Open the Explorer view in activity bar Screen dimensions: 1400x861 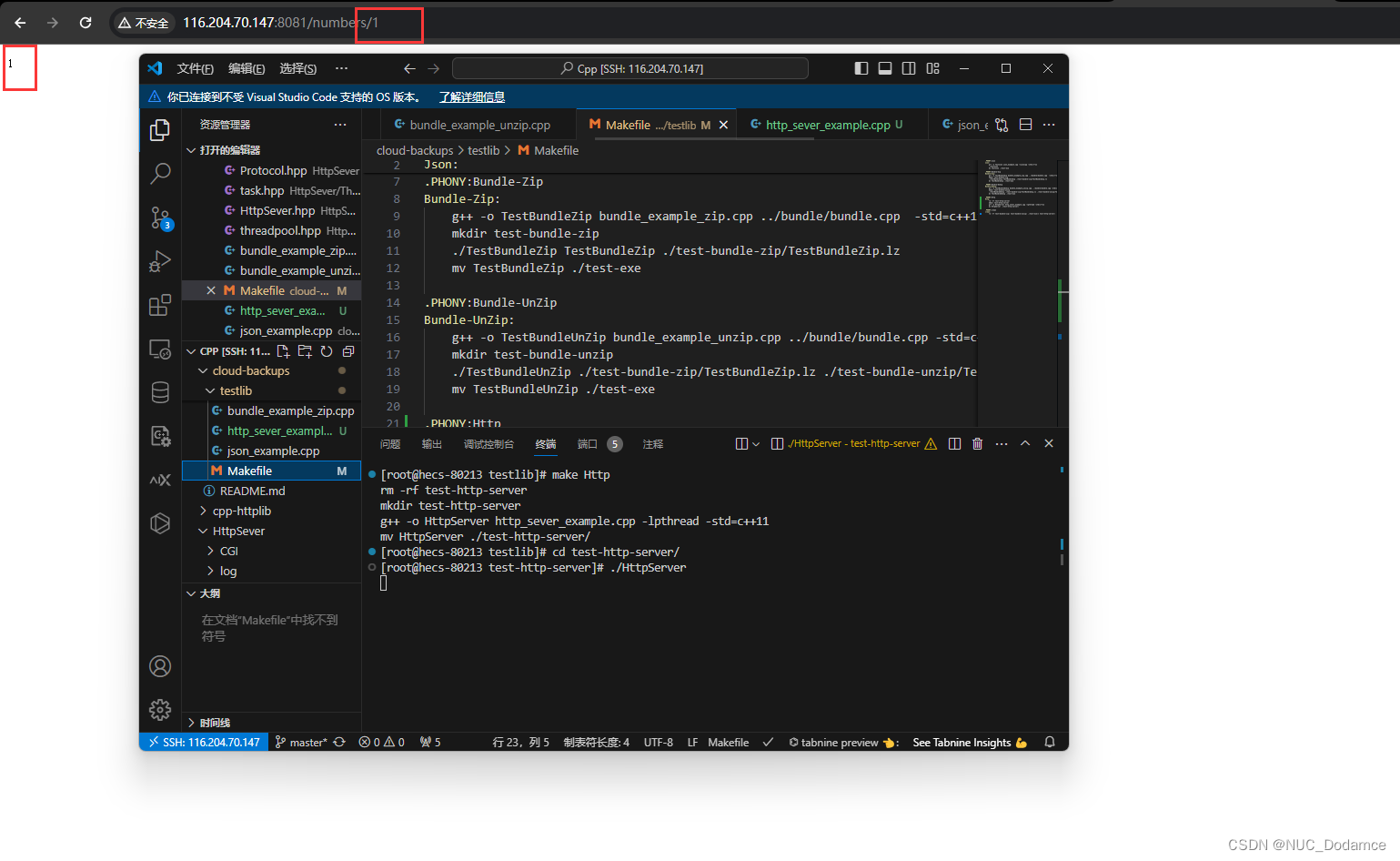(x=160, y=130)
